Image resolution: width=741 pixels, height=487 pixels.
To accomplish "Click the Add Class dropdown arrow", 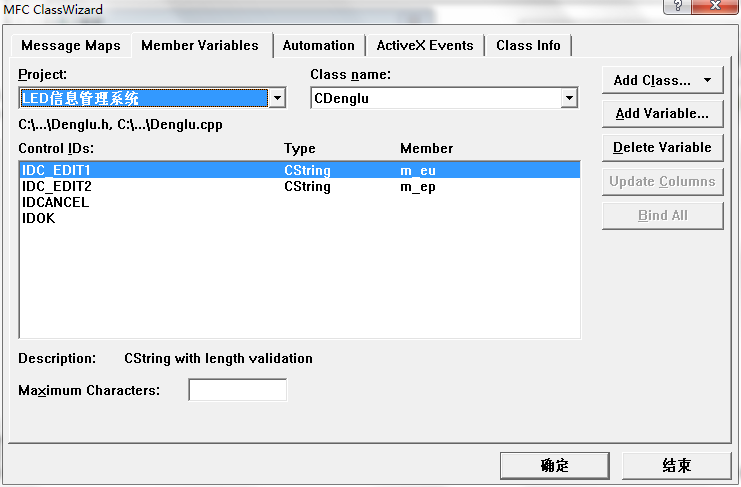I will click(x=708, y=80).
